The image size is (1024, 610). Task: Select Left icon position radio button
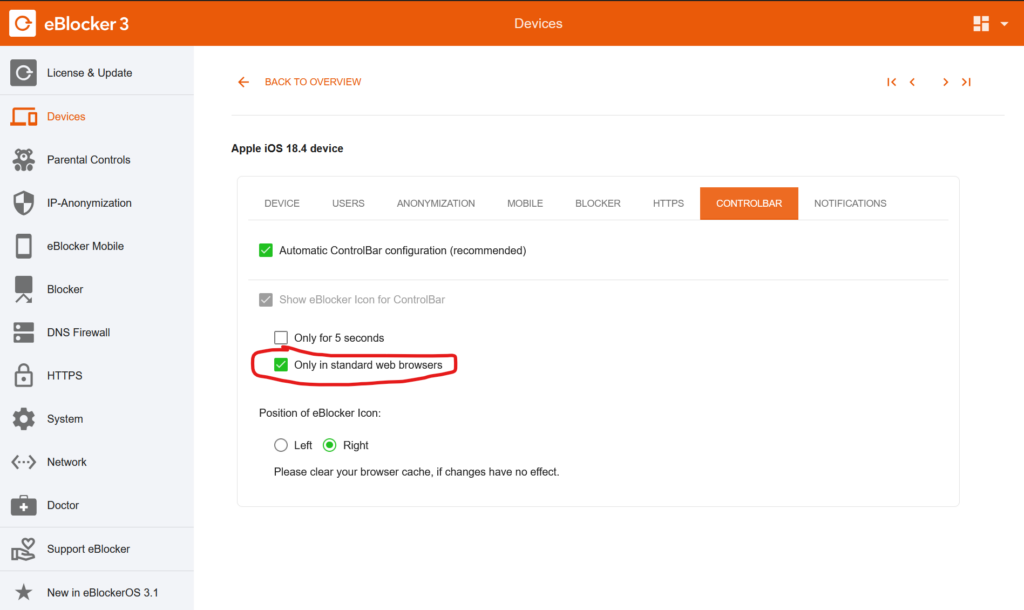point(281,445)
